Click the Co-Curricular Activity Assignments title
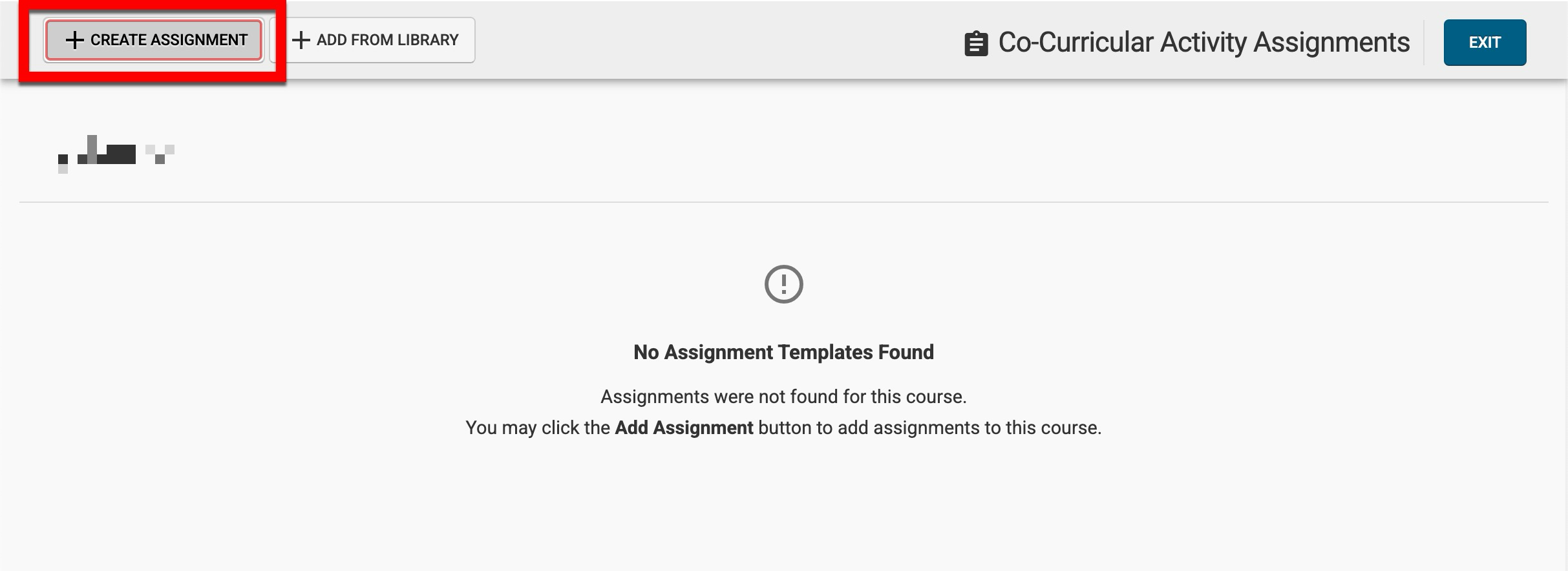The width and height of the screenshot is (1568, 571). (x=1203, y=43)
